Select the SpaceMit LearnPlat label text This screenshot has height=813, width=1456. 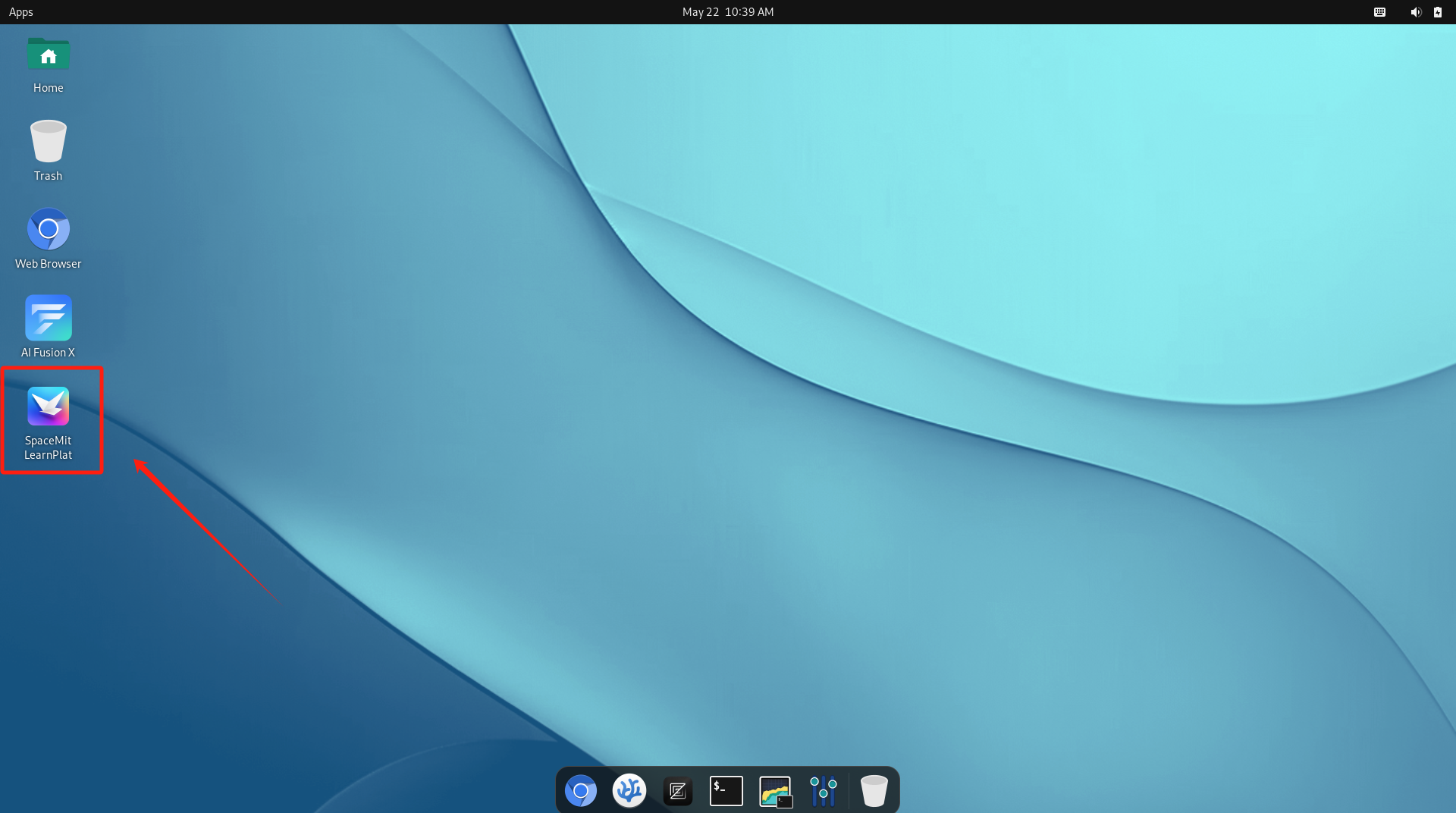point(49,447)
